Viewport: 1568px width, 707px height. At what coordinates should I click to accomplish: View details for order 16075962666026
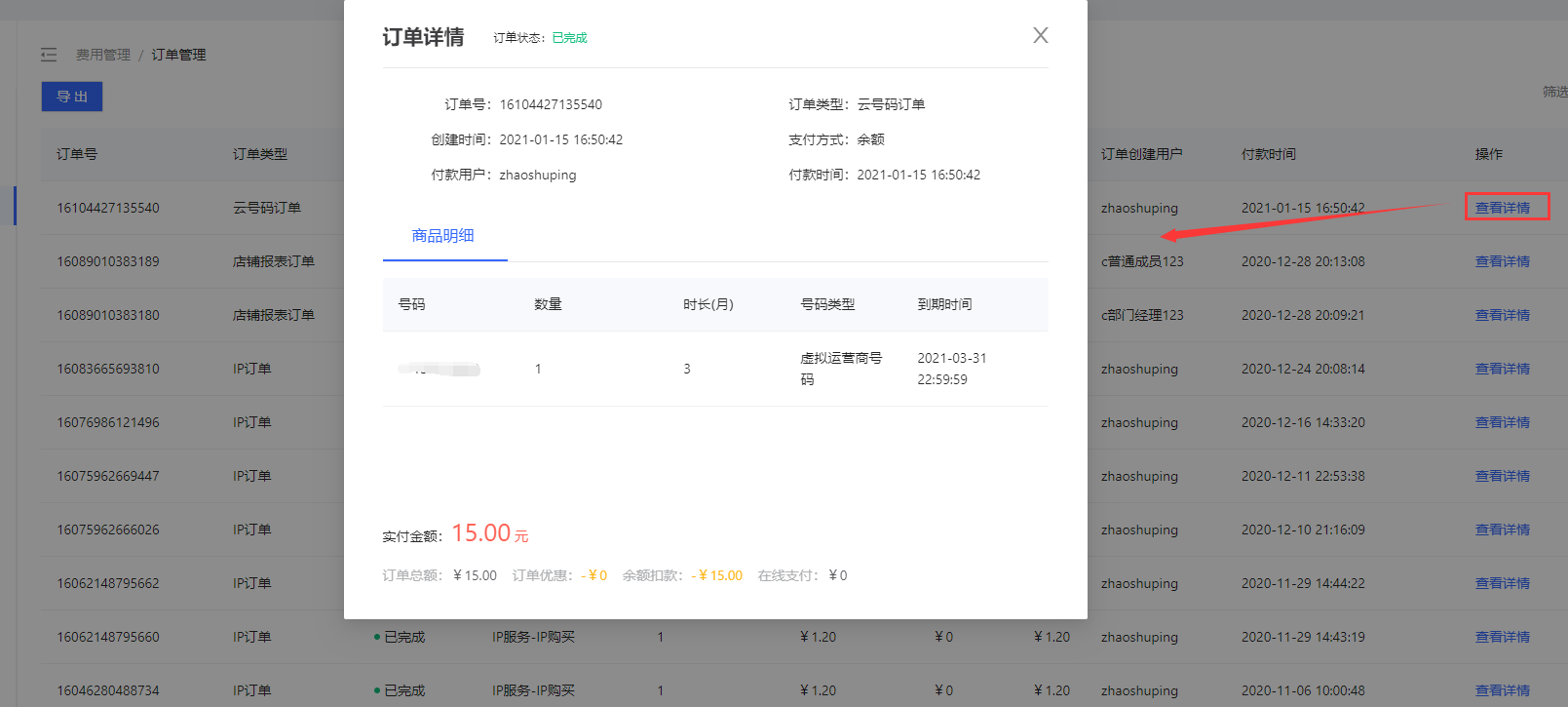tap(1503, 530)
